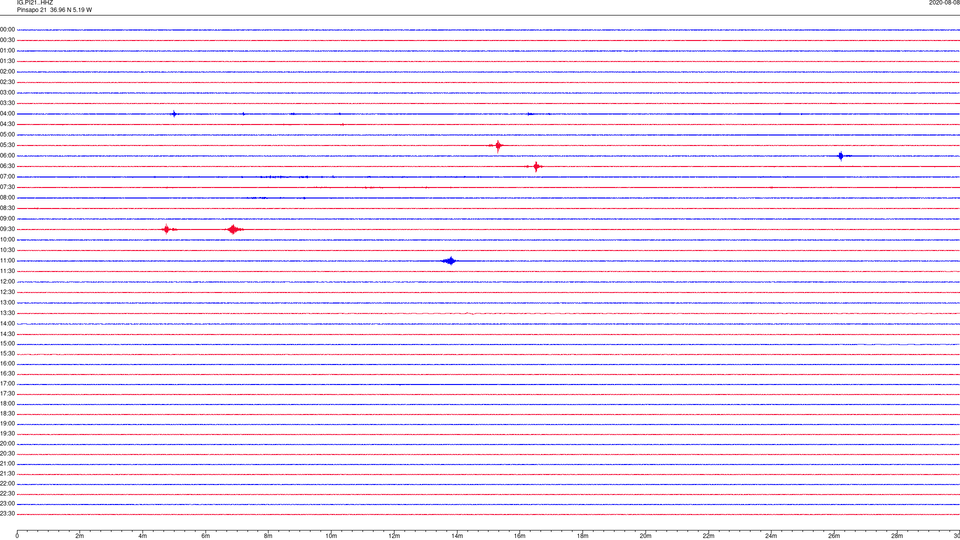Image resolution: width=960 pixels, height=540 pixels.
Task: Select the 13:30 time label
Action: point(7,313)
